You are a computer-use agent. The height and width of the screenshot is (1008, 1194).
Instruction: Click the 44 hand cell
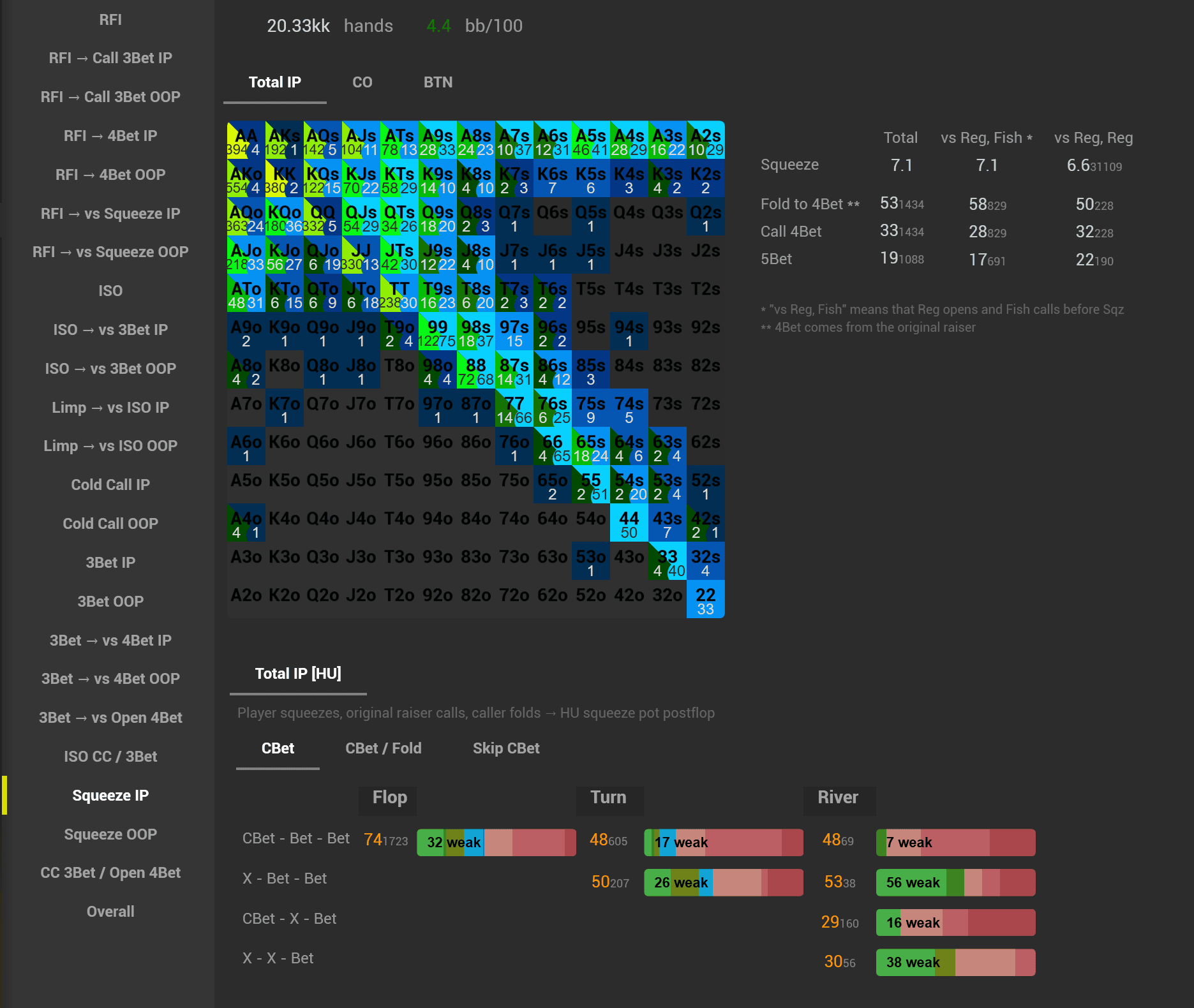pyautogui.click(x=629, y=523)
